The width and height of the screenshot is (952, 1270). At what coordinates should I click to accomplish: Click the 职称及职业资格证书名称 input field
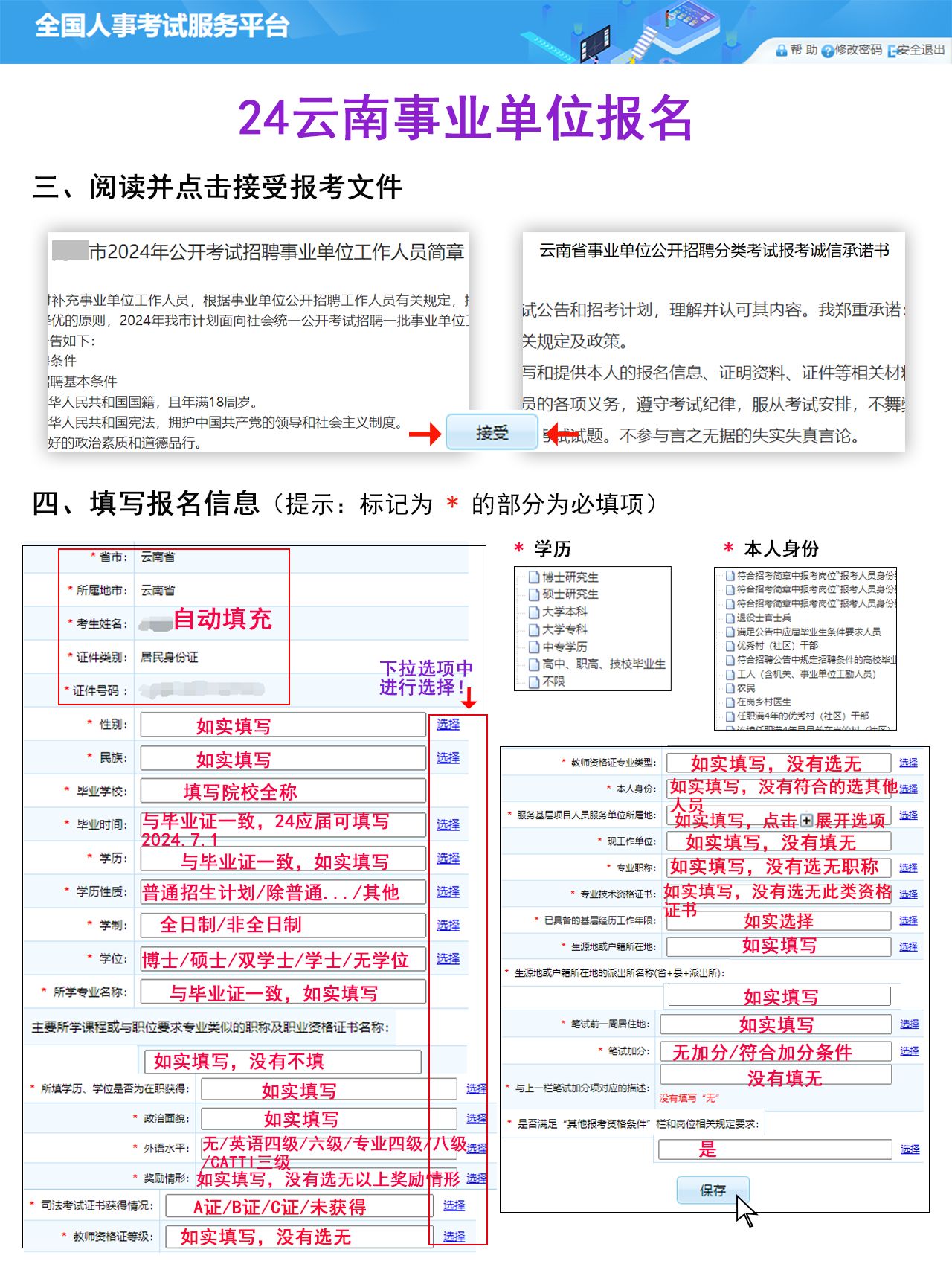[283, 1062]
